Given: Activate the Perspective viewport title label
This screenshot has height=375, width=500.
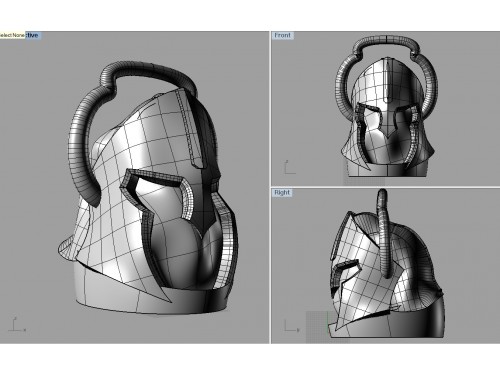Looking at the screenshot, I should pos(33,35).
